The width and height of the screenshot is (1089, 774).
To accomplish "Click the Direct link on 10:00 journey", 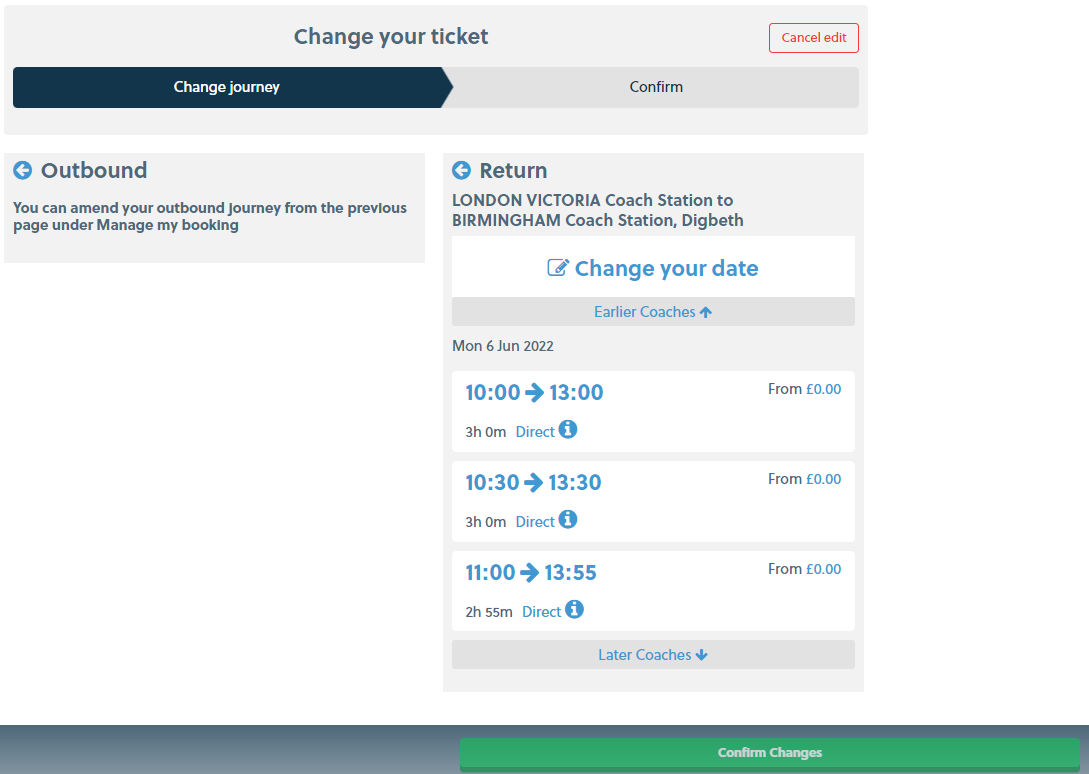I will pyautogui.click(x=535, y=431).
